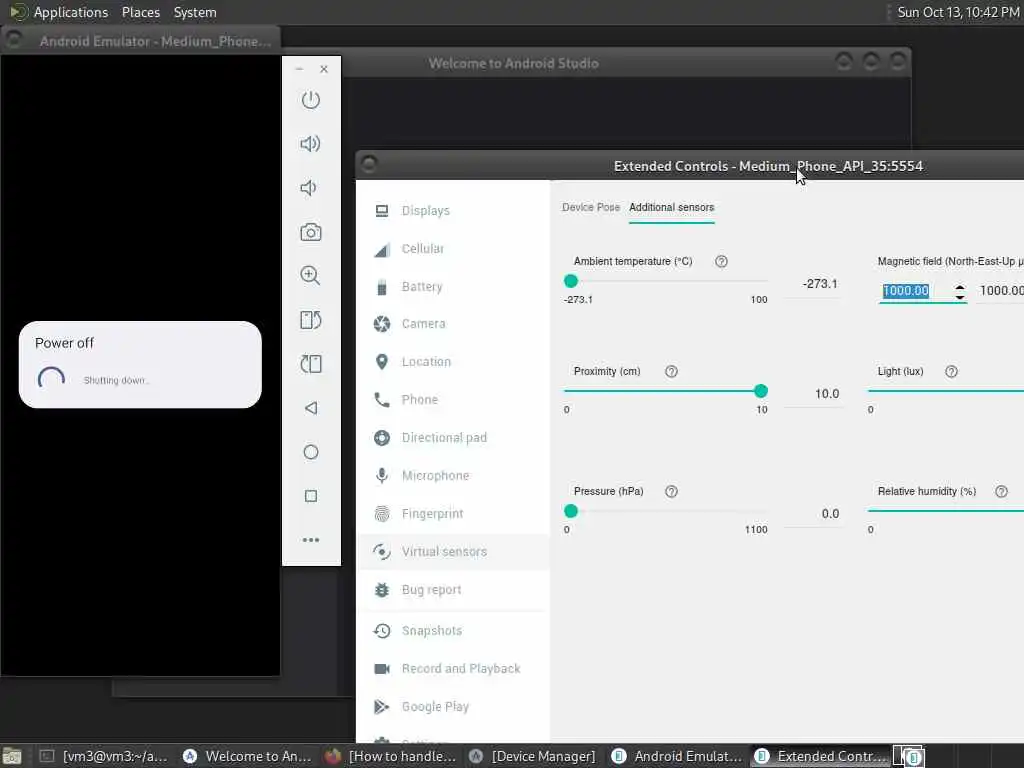Click the Ambient temperature help icon

[721, 261]
